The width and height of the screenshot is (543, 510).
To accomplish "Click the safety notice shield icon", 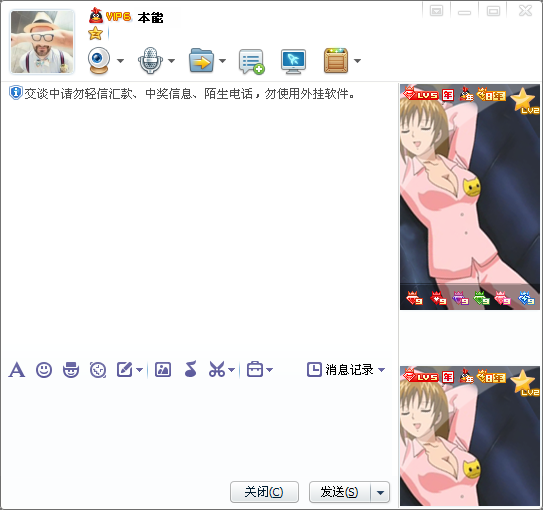I will [x=16, y=93].
